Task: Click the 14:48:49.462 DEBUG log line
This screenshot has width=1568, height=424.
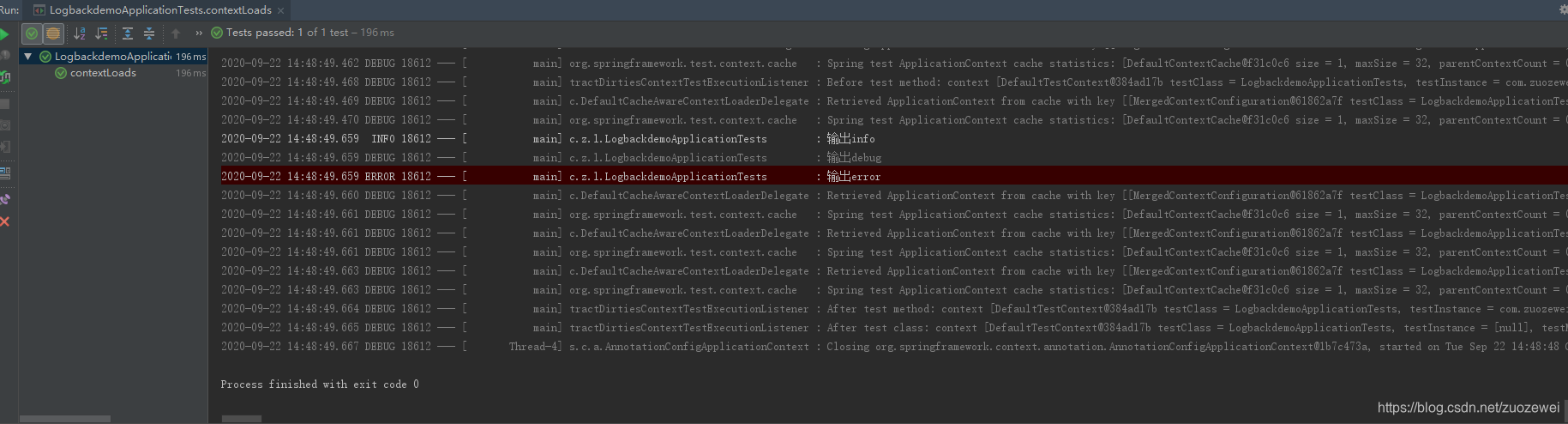Action: pyautogui.click(x=894, y=64)
